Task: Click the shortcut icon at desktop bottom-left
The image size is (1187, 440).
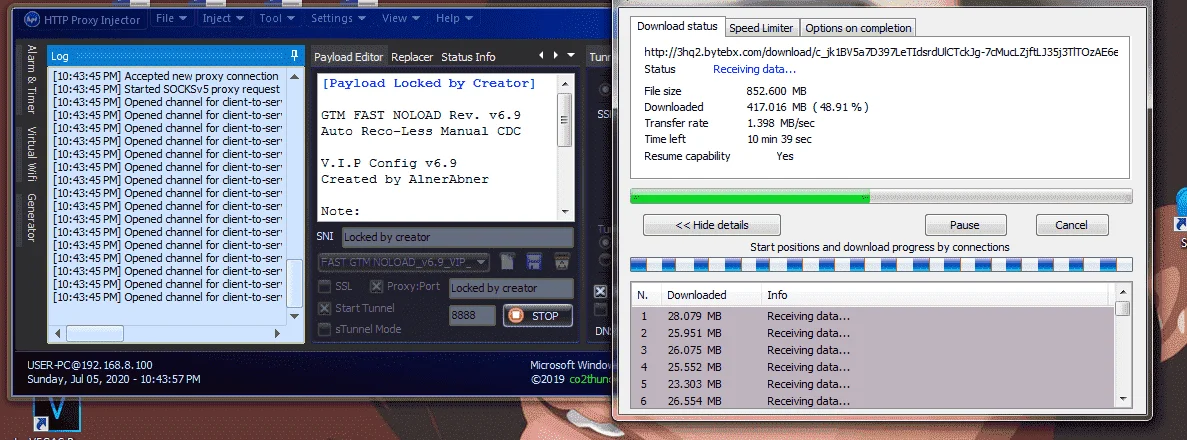Action: click(57, 412)
